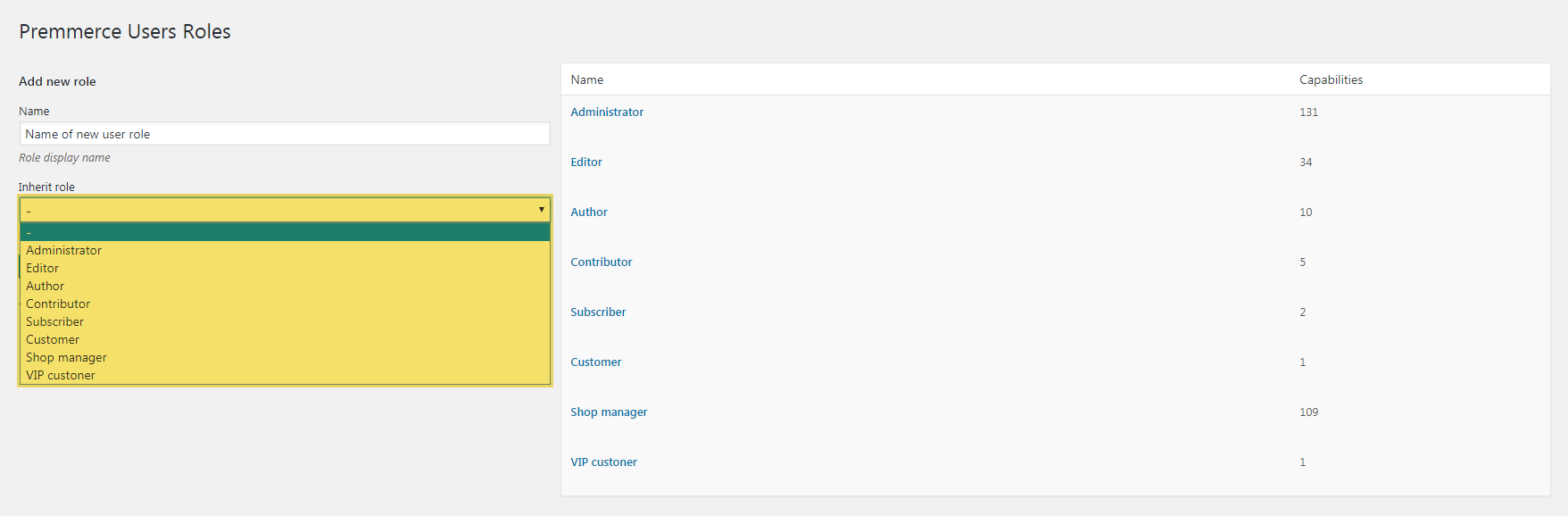Choose VIP custoner in Inherit role list

point(285,375)
